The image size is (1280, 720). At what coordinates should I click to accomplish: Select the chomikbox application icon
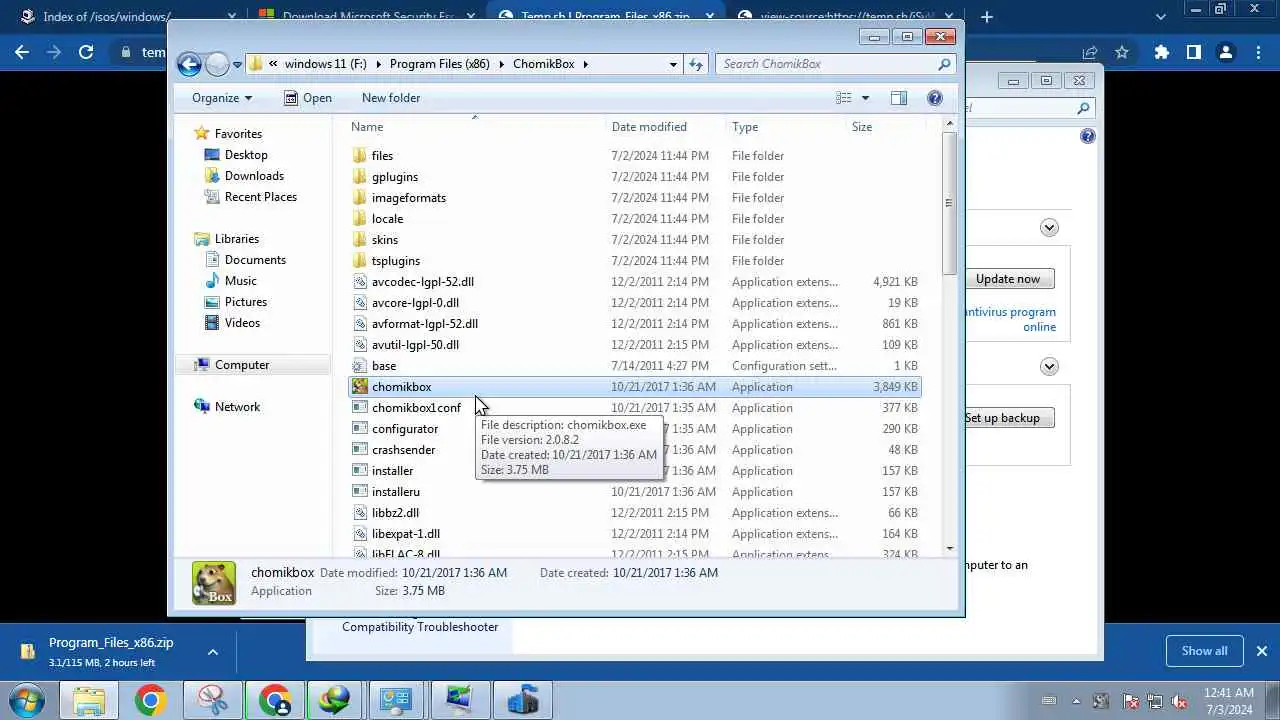[360, 387]
